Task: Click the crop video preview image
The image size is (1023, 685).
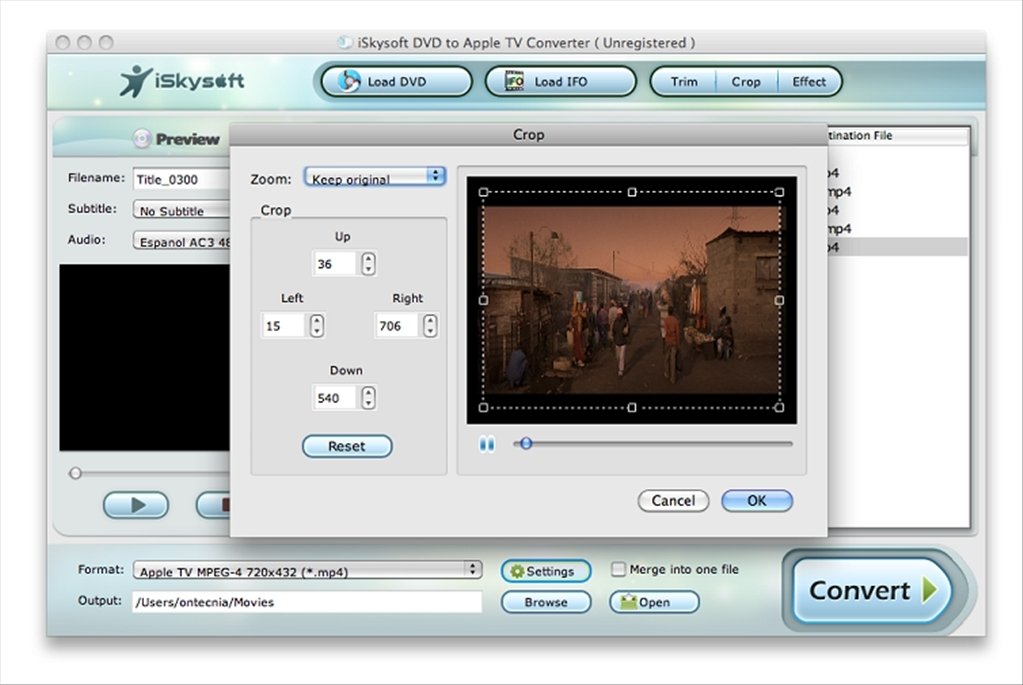Action: [x=632, y=300]
